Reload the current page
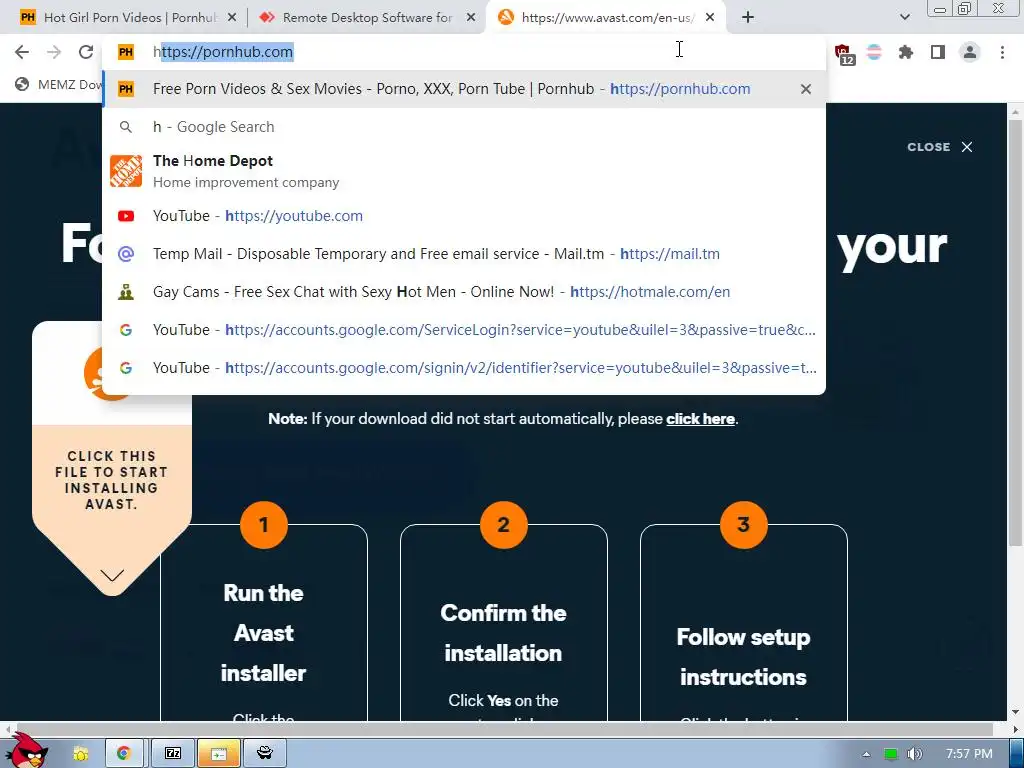Screen dimensions: 1024x768 click(x=86, y=52)
